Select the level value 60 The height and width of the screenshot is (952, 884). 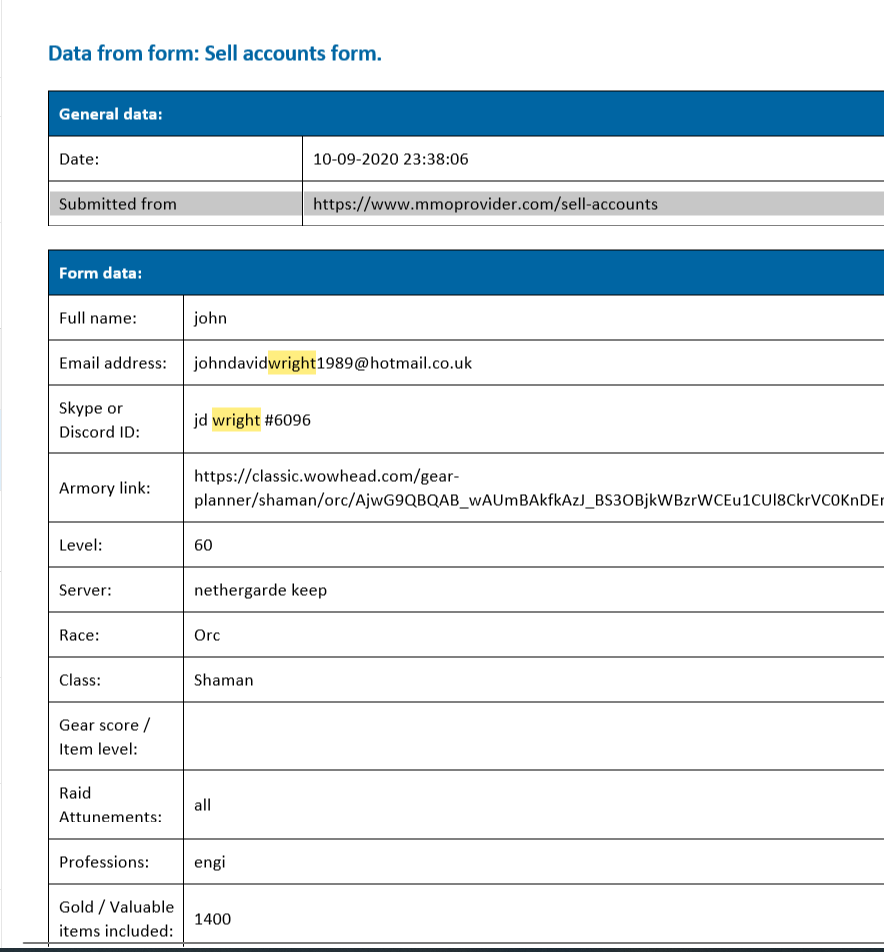click(x=203, y=545)
